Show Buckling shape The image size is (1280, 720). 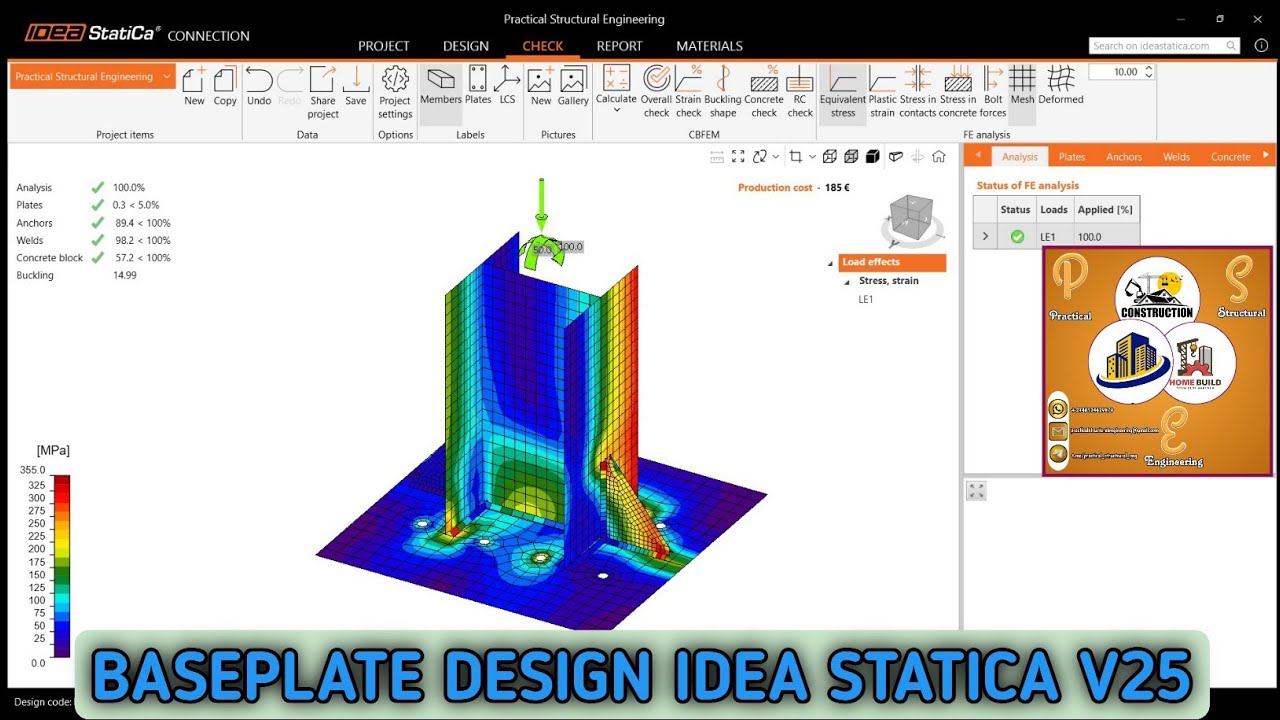[x=723, y=92]
